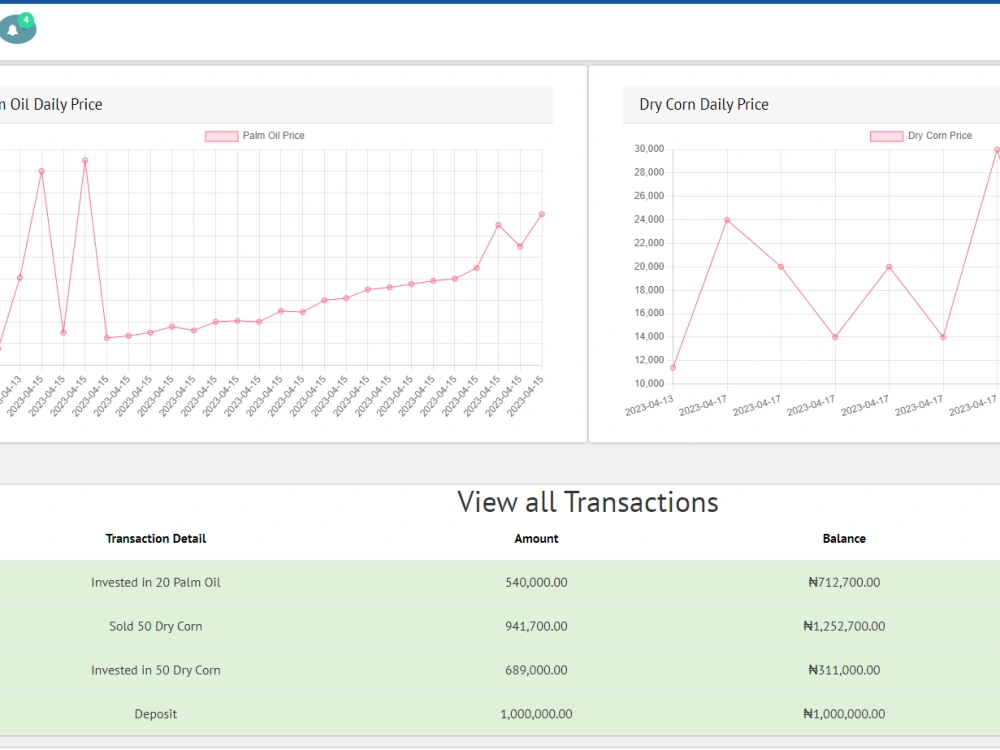Click the ₦712,700.00 balance cell

844,582
